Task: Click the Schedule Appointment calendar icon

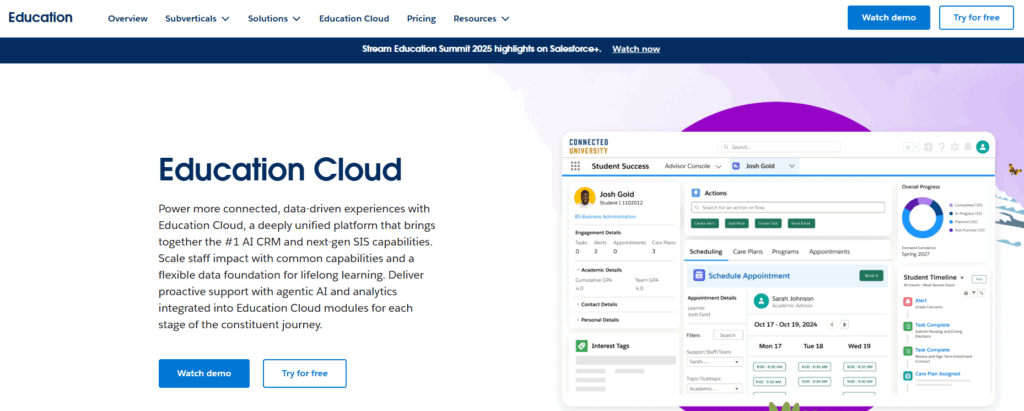Action: [698, 275]
